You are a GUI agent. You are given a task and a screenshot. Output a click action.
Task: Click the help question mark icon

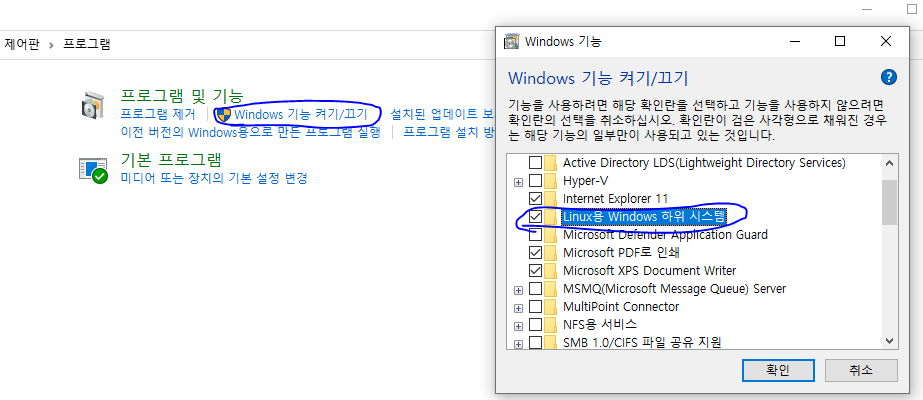click(x=887, y=77)
